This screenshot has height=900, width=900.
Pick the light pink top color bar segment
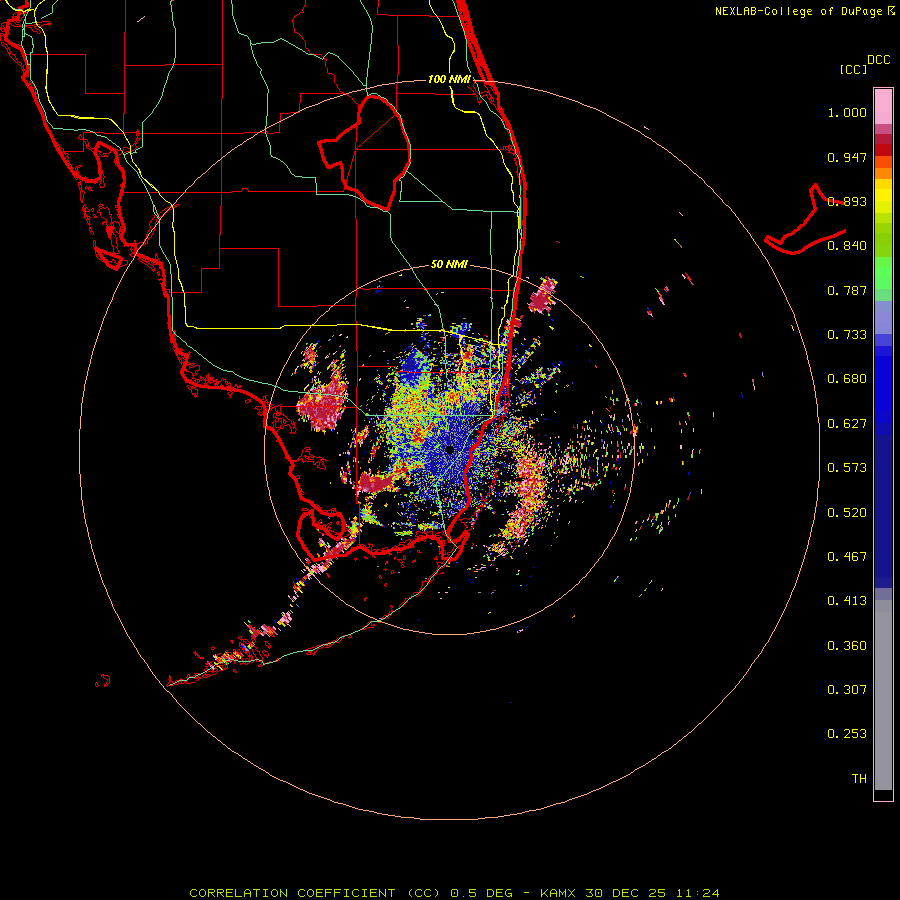[x=883, y=107]
